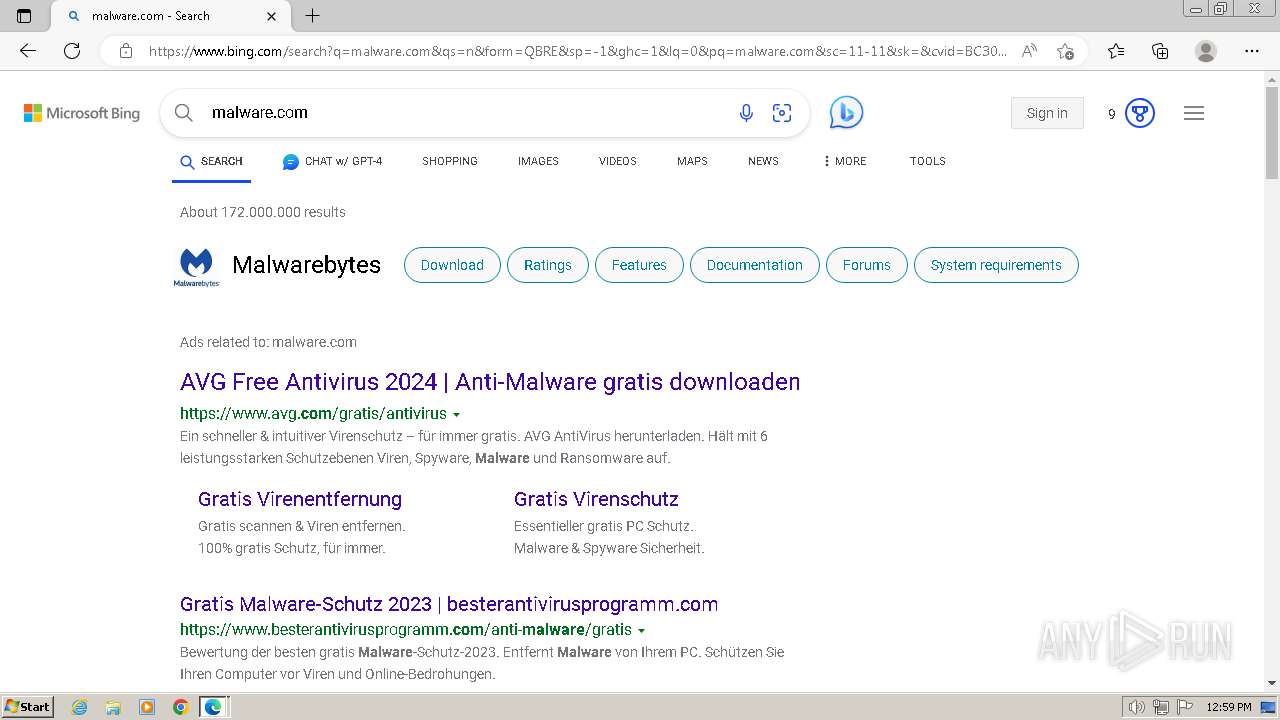
Task: Click the Malwarebytes heading text
Action: coord(306,265)
